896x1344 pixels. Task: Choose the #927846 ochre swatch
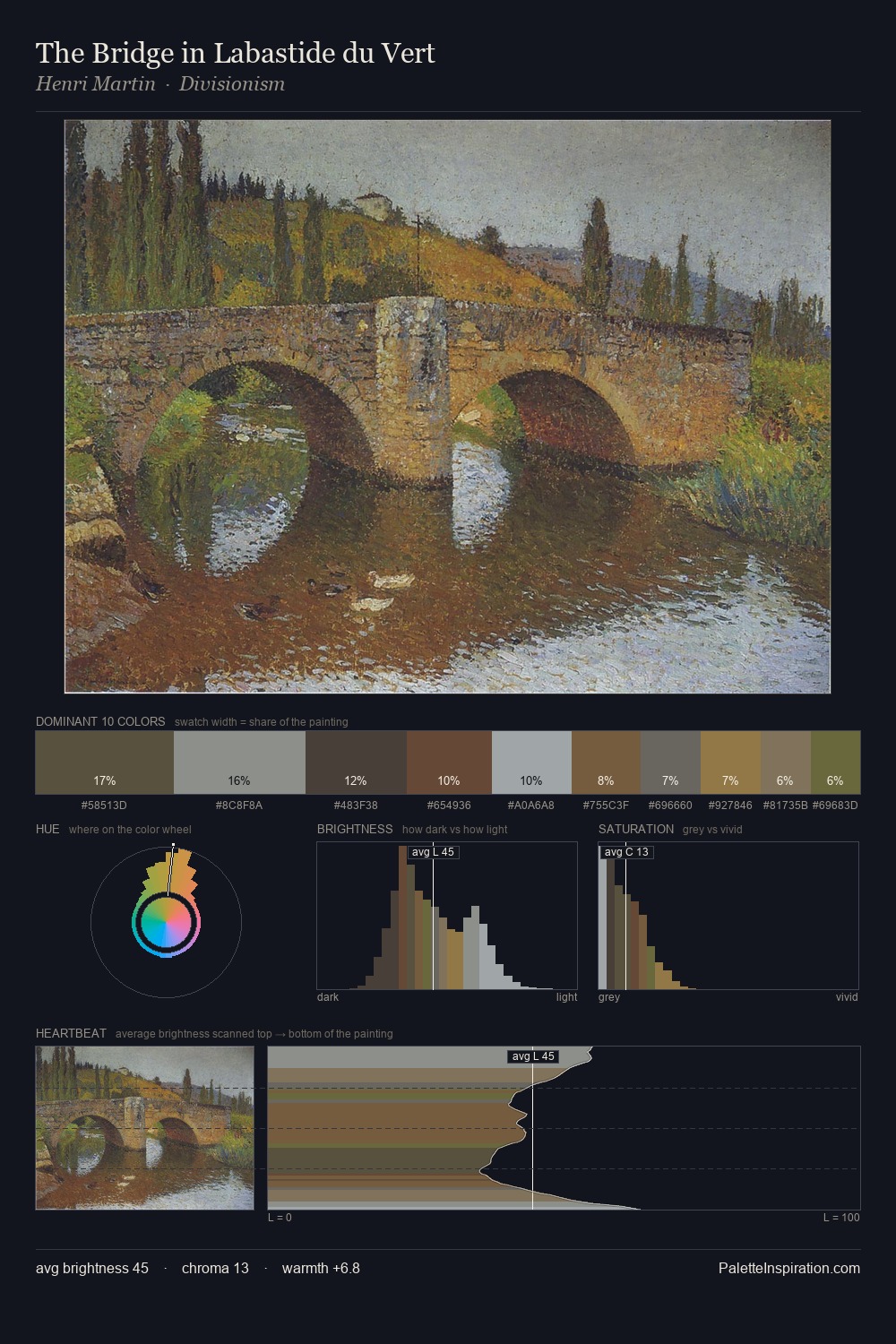730,762
